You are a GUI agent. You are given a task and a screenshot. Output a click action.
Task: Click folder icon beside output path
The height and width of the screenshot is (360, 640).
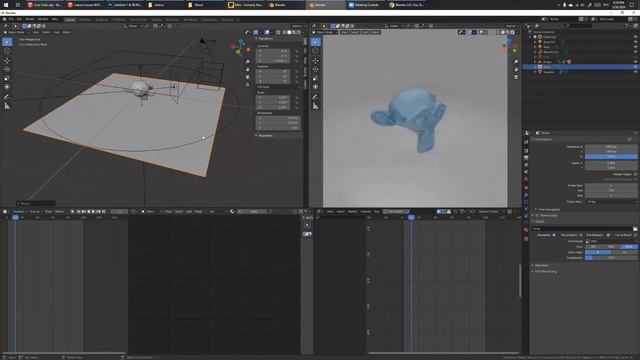pyautogui.click(x=635, y=229)
